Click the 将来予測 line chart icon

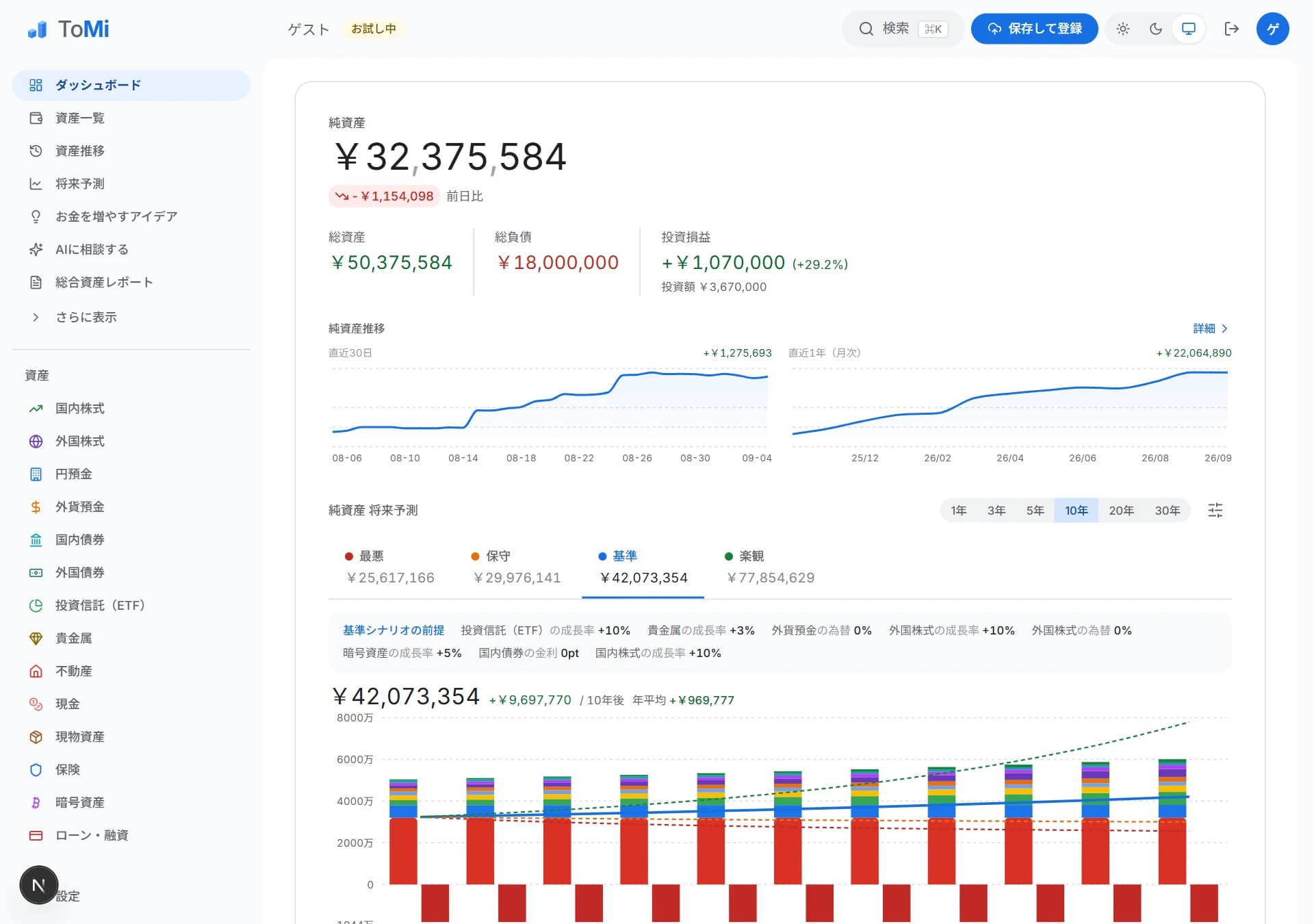pos(36,183)
